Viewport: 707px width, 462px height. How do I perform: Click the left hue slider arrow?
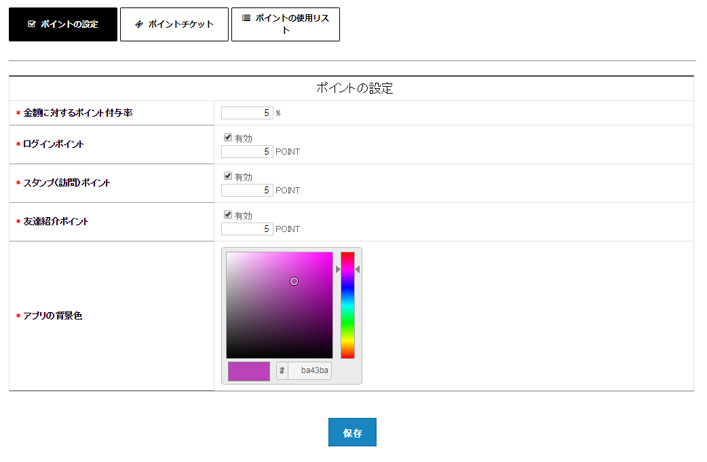[x=338, y=270]
